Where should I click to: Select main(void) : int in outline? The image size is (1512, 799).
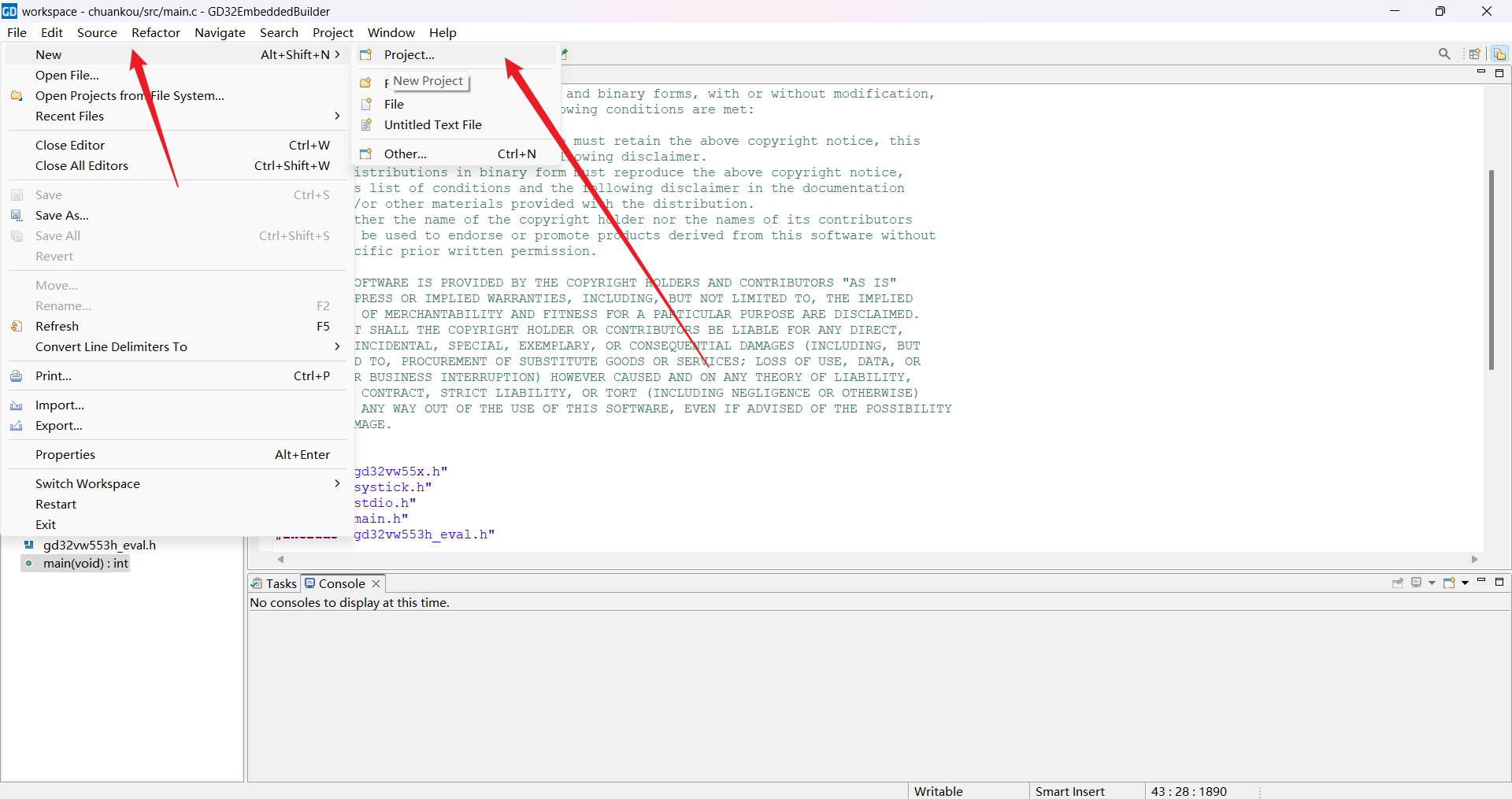click(x=85, y=564)
